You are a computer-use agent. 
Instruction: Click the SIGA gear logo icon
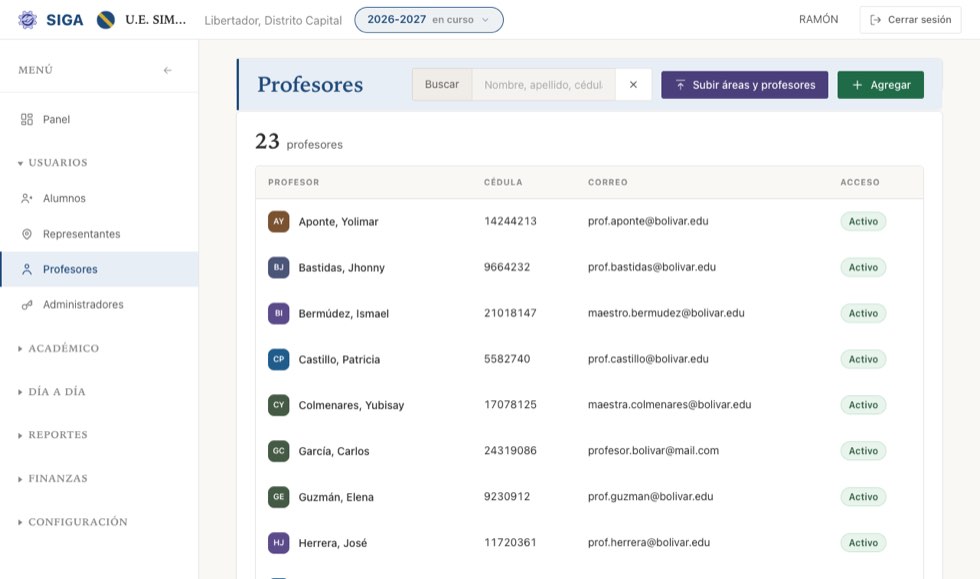click(27, 20)
